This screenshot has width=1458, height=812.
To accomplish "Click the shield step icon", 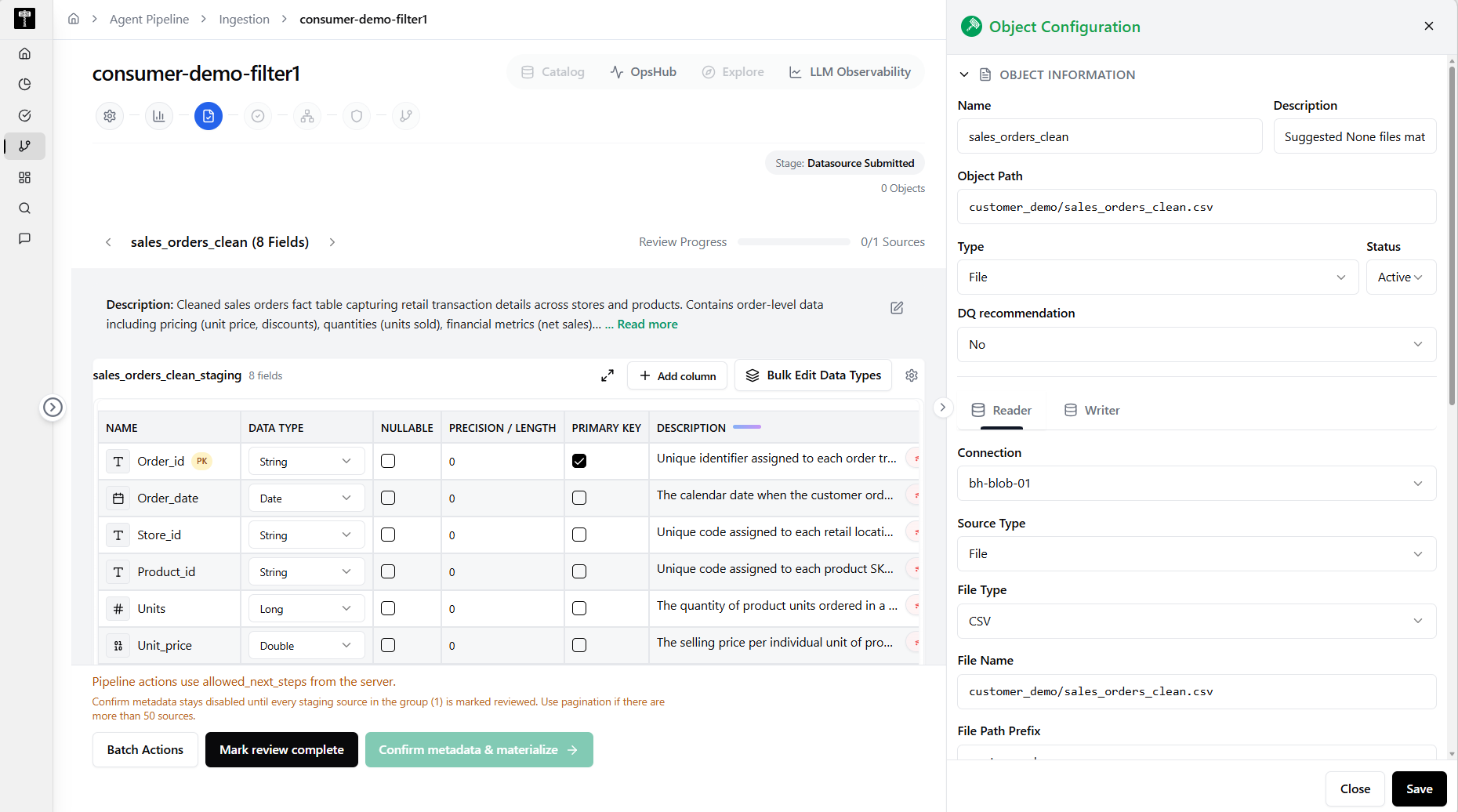I will coord(357,116).
